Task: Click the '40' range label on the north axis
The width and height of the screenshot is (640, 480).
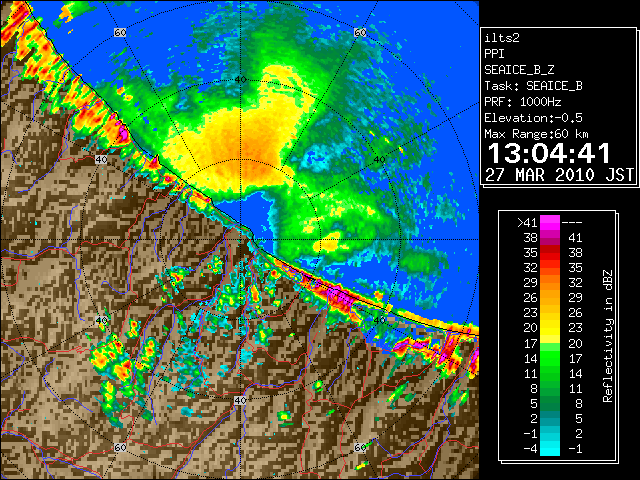Action: (x=240, y=80)
